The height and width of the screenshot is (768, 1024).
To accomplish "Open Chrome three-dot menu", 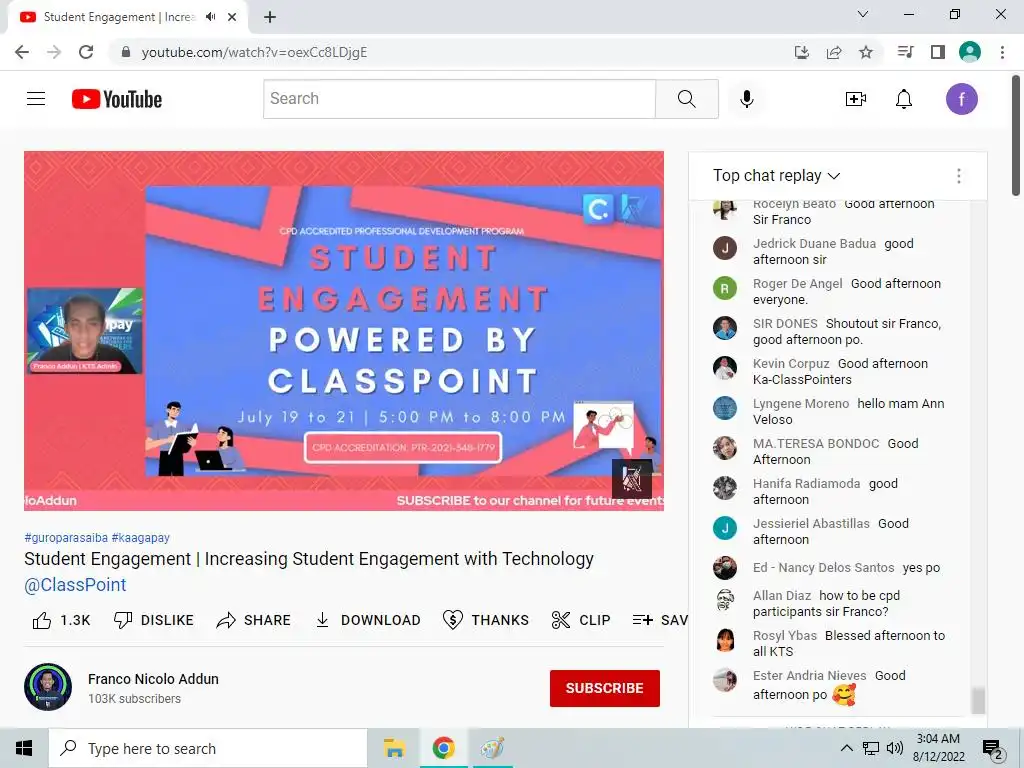I will click(1002, 52).
